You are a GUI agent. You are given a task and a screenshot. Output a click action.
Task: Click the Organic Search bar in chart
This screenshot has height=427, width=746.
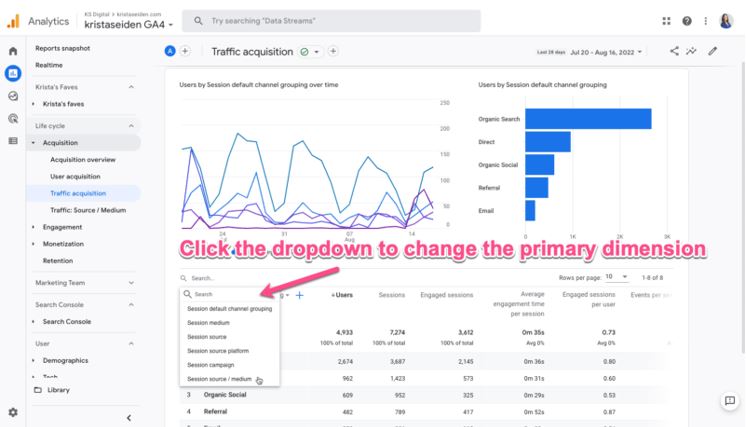click(588, 119)
